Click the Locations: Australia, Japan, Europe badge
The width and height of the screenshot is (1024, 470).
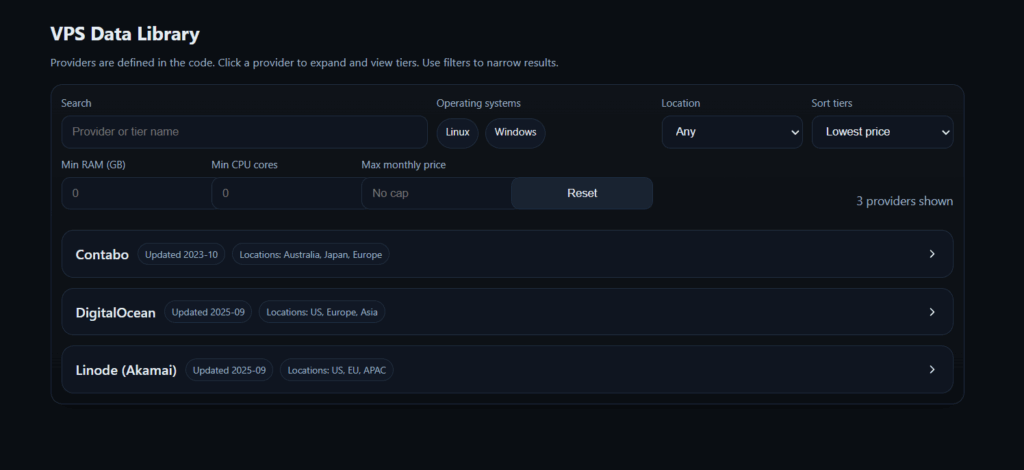[311, 255]
